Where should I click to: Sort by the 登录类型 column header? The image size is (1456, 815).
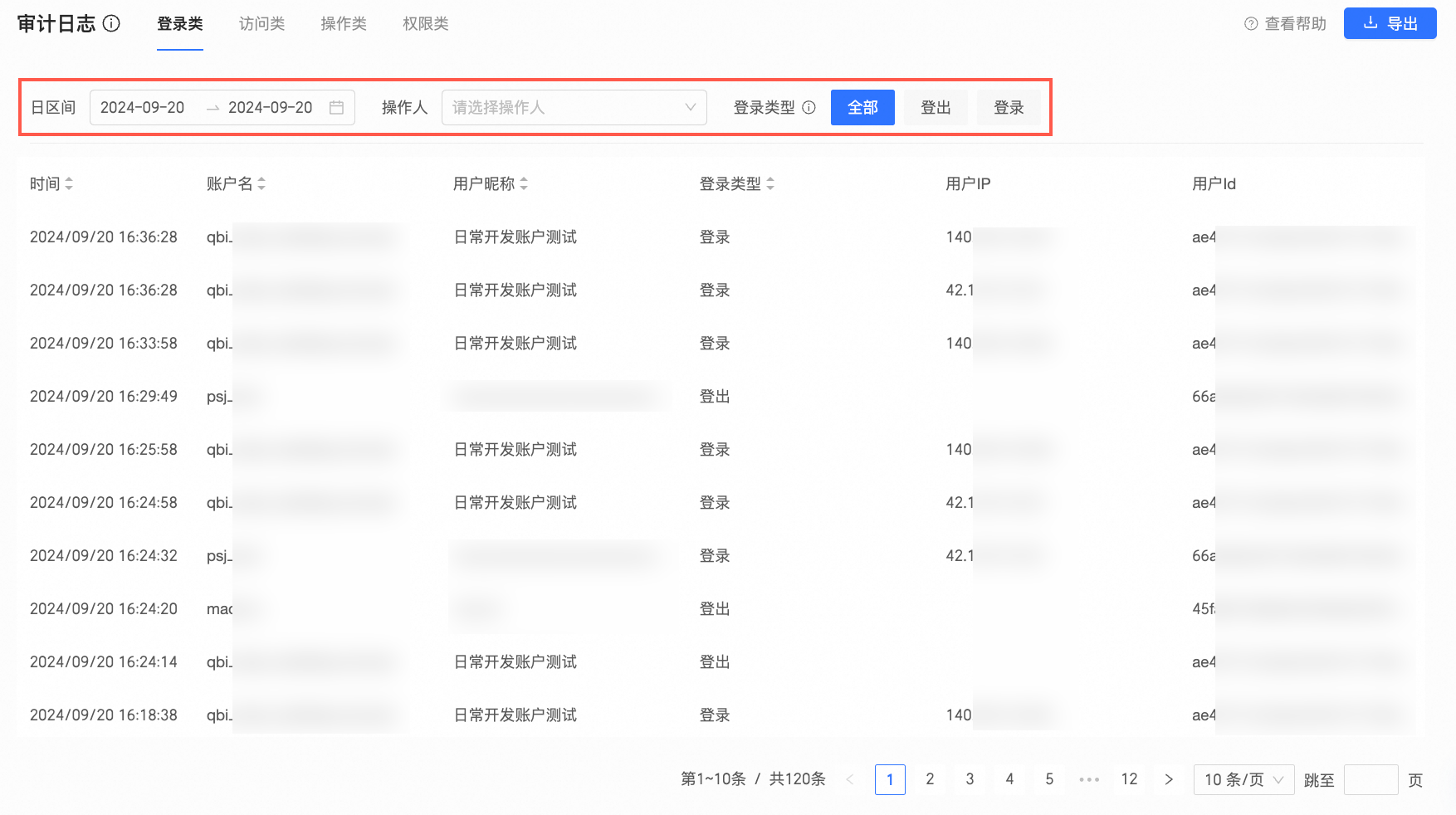(x=770, y=183)
